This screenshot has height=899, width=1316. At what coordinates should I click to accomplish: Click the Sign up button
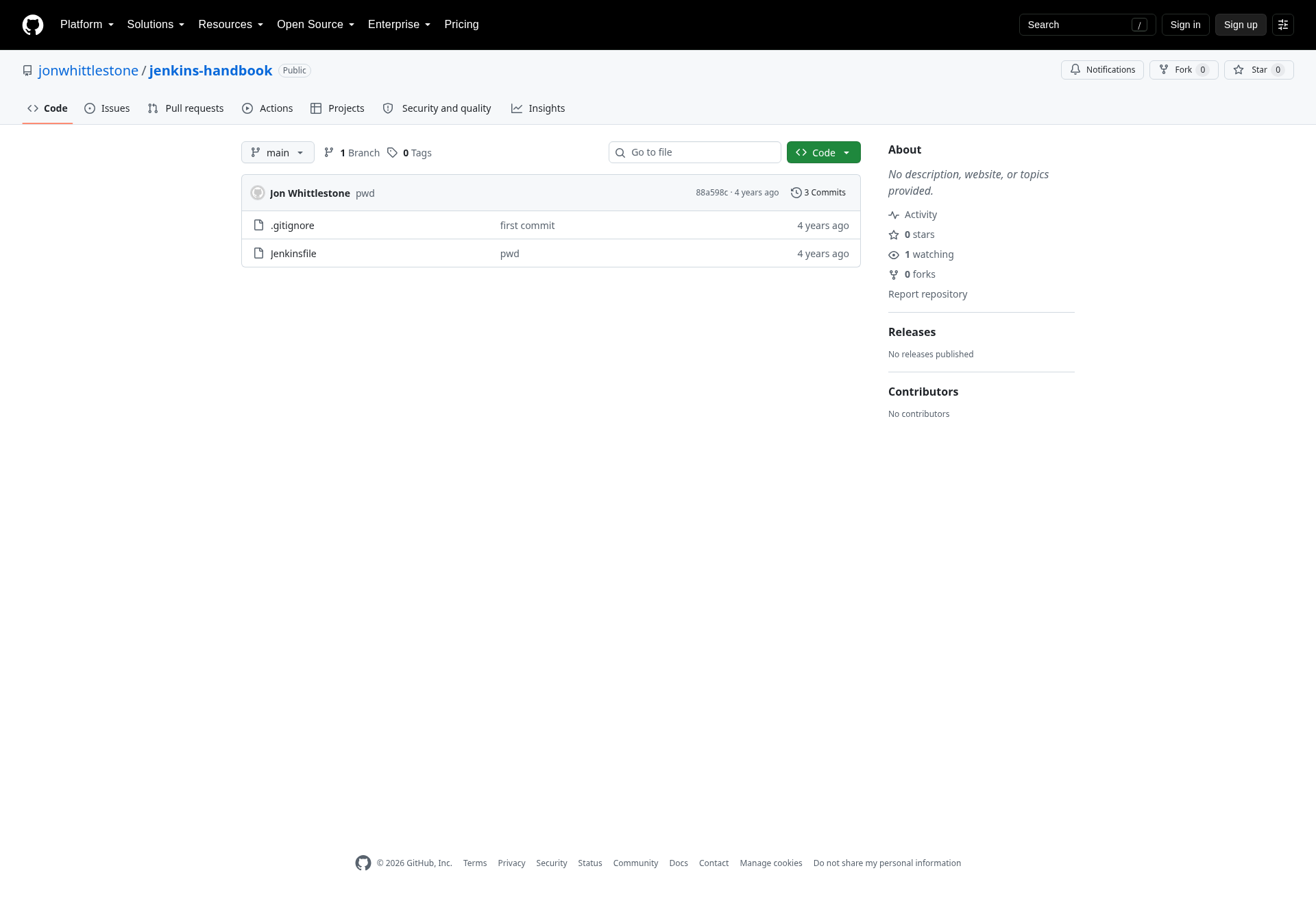[1241, 25]
